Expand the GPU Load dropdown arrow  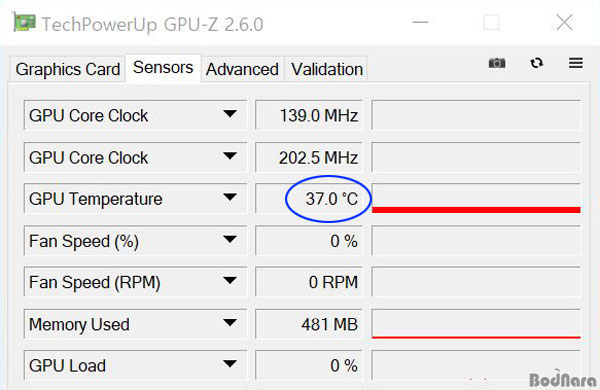(230, 364)
